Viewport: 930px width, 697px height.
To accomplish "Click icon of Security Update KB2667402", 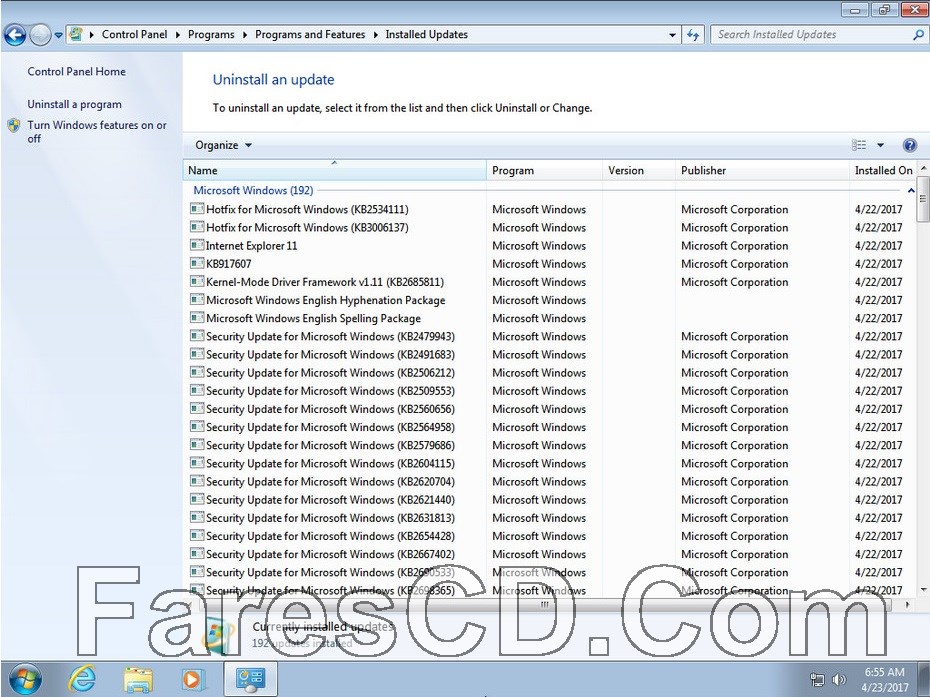I will pos(197,554).
